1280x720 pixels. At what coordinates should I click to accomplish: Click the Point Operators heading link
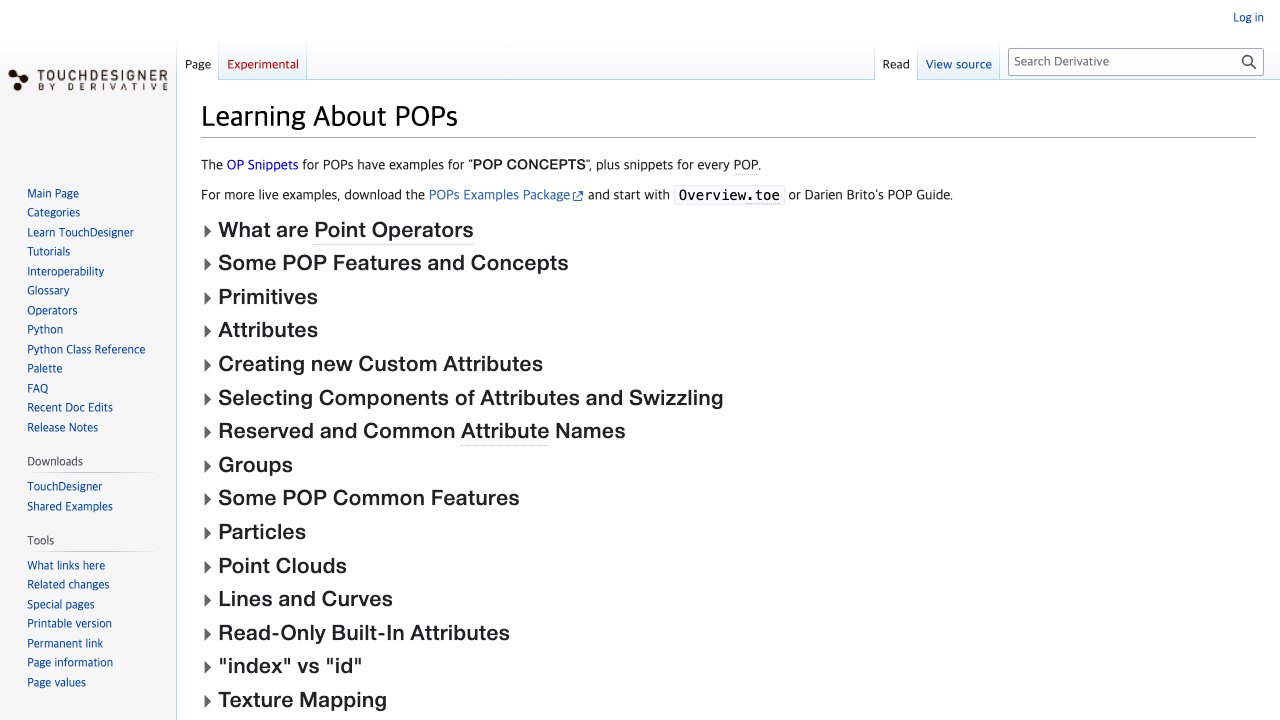(394, 230)
